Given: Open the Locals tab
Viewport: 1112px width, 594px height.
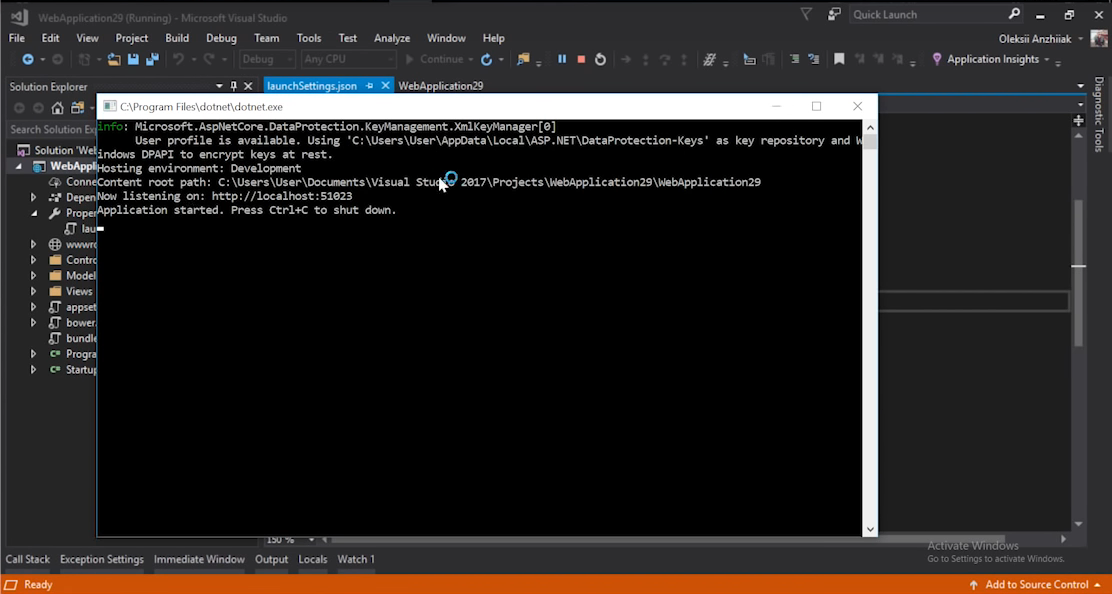Looking at the screenshot, I should 313,559.
